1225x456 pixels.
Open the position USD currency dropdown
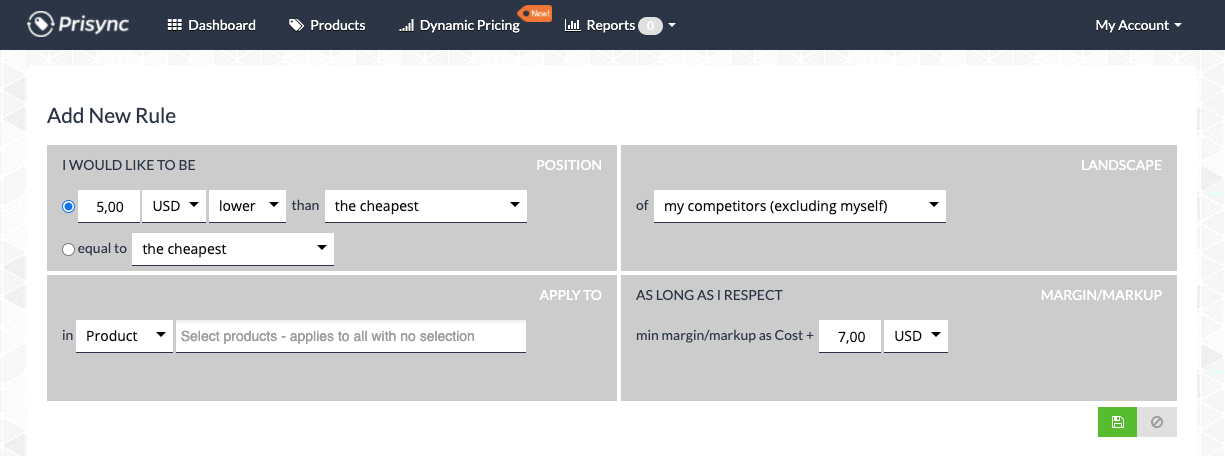pos(174,206)
